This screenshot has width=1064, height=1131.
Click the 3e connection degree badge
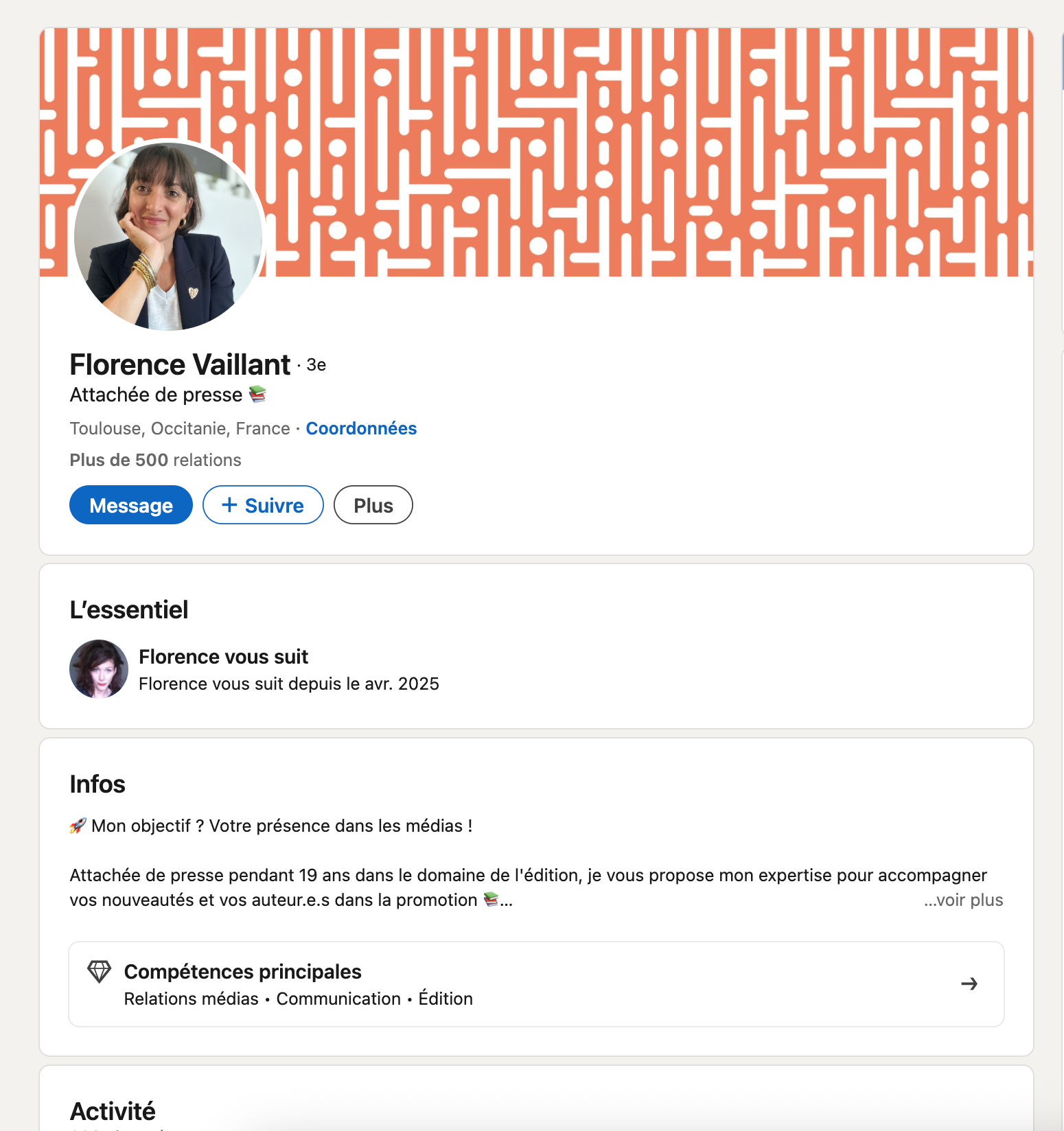[x=316, y=365]
